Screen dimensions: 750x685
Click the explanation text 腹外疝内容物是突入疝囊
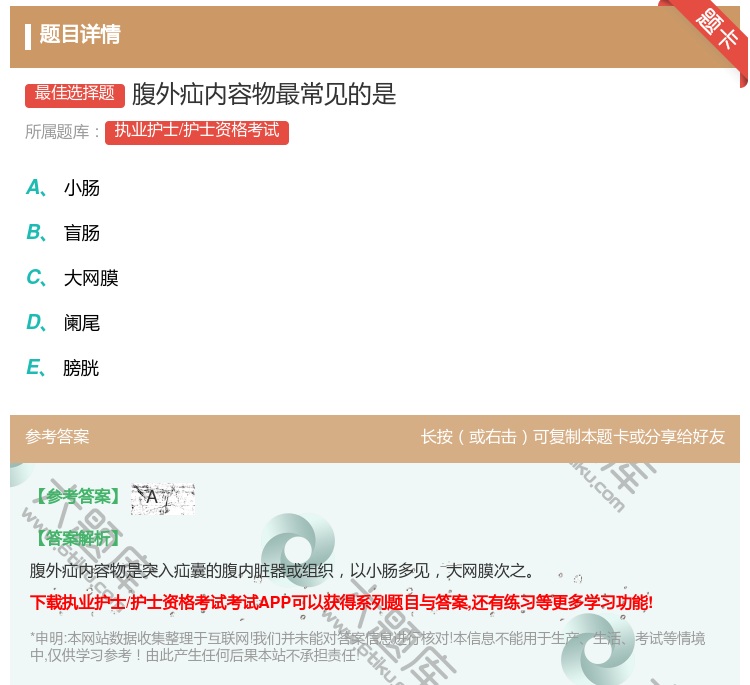click(282, 571)
